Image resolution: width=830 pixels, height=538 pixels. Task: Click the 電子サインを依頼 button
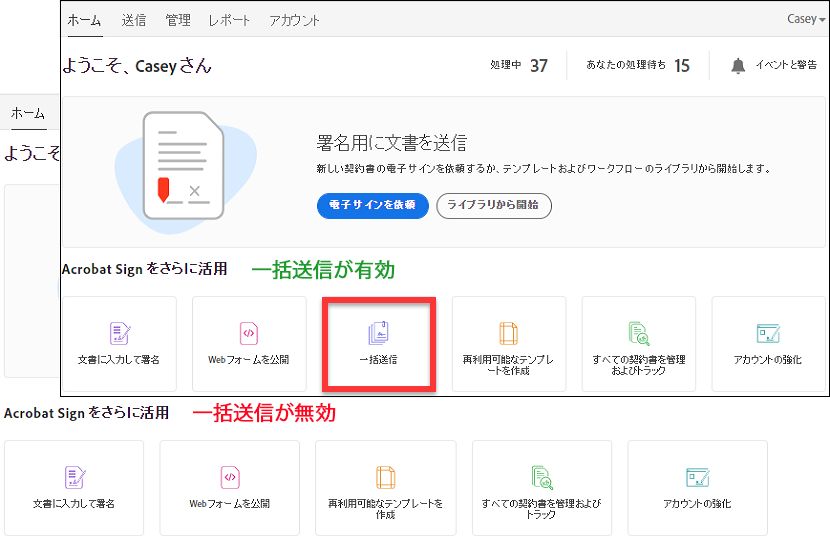(x=373, y=205)
